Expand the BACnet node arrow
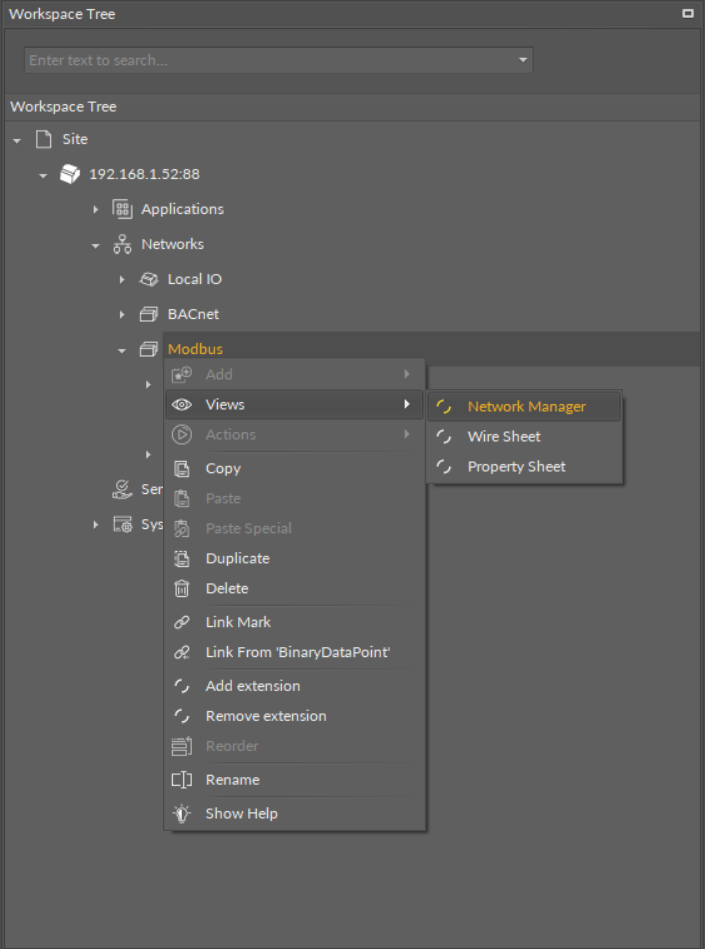Viewport: 705px width, 949px height. coord(122,314)
